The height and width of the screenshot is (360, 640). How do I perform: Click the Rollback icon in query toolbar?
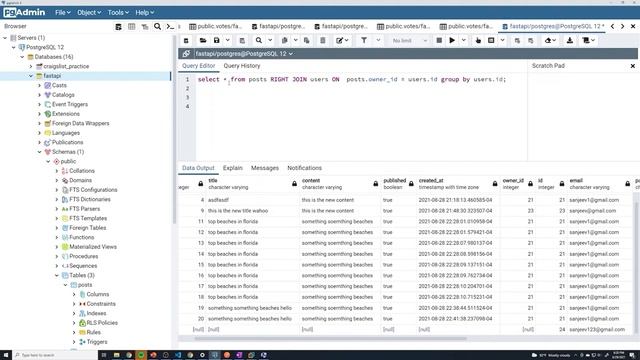531,40
